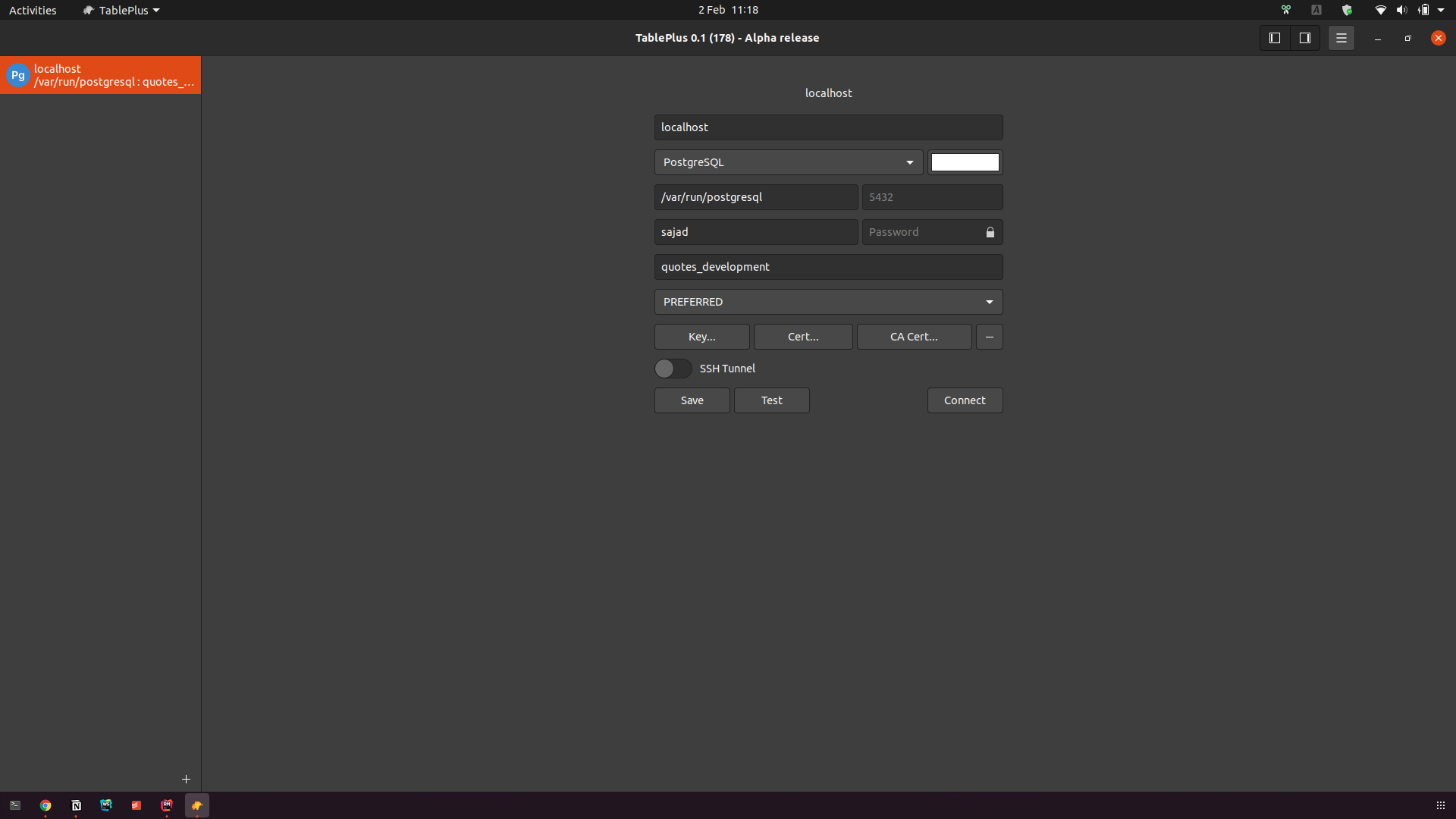Image resolution: width=1456 pixels, height=819 pixels.
Task: Click the Test connection button
Action: (771, 400)
